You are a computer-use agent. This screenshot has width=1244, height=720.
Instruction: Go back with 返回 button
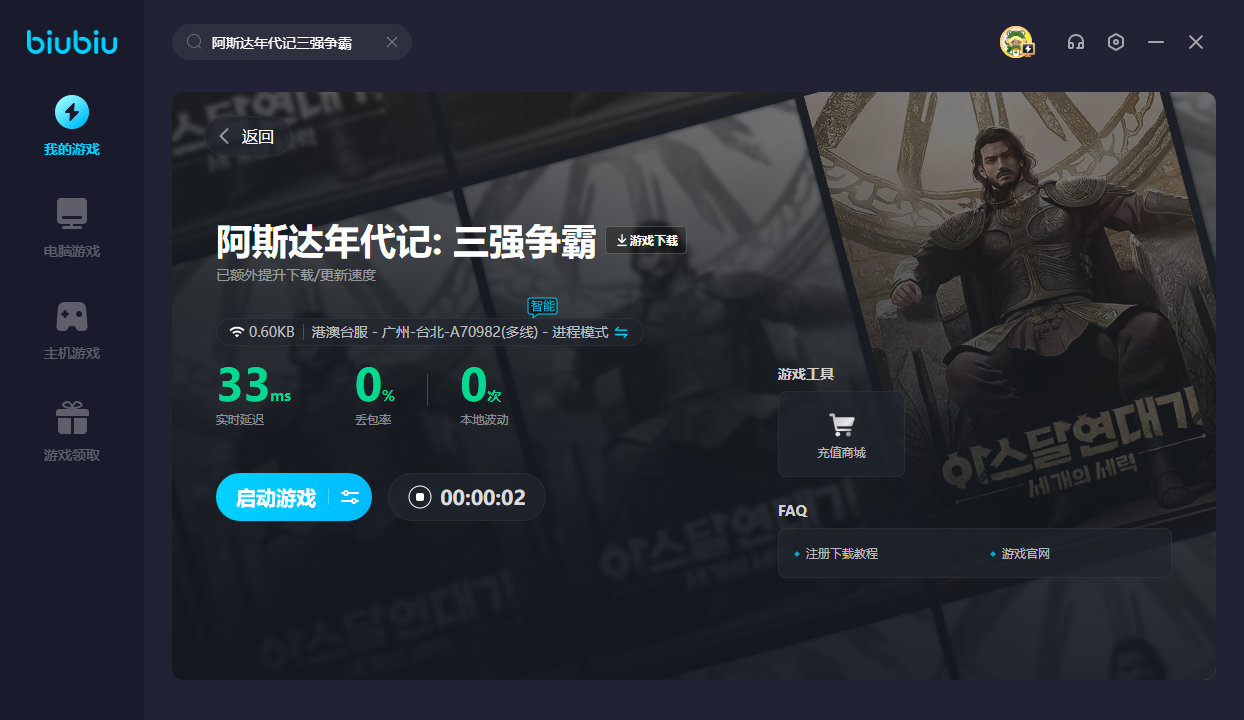pos(248,137)
